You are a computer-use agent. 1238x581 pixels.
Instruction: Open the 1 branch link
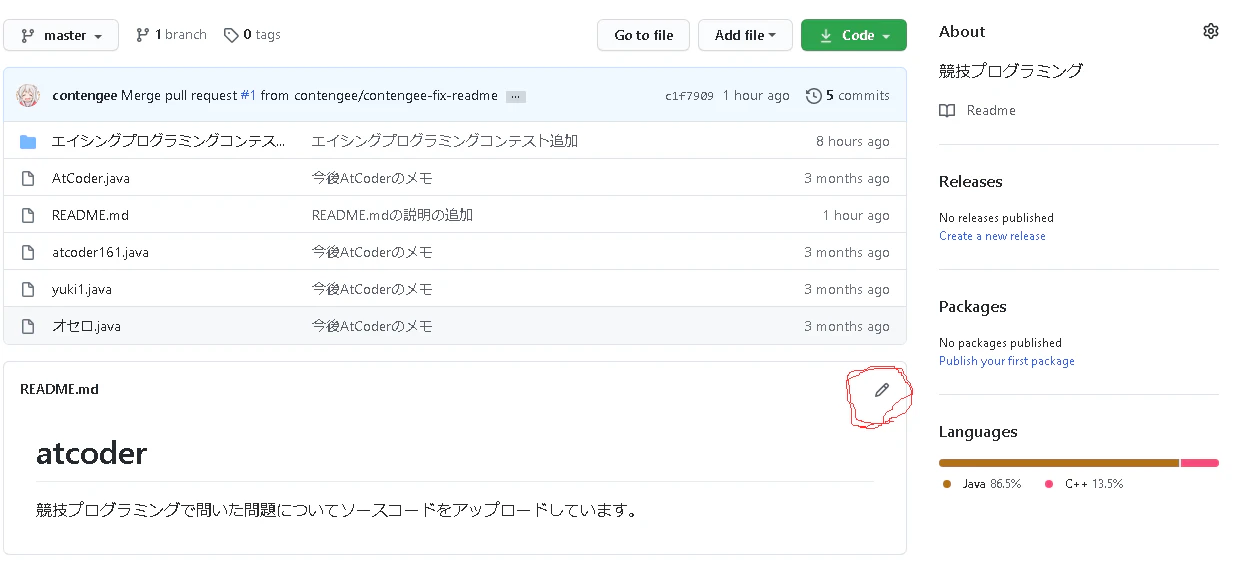171,35
